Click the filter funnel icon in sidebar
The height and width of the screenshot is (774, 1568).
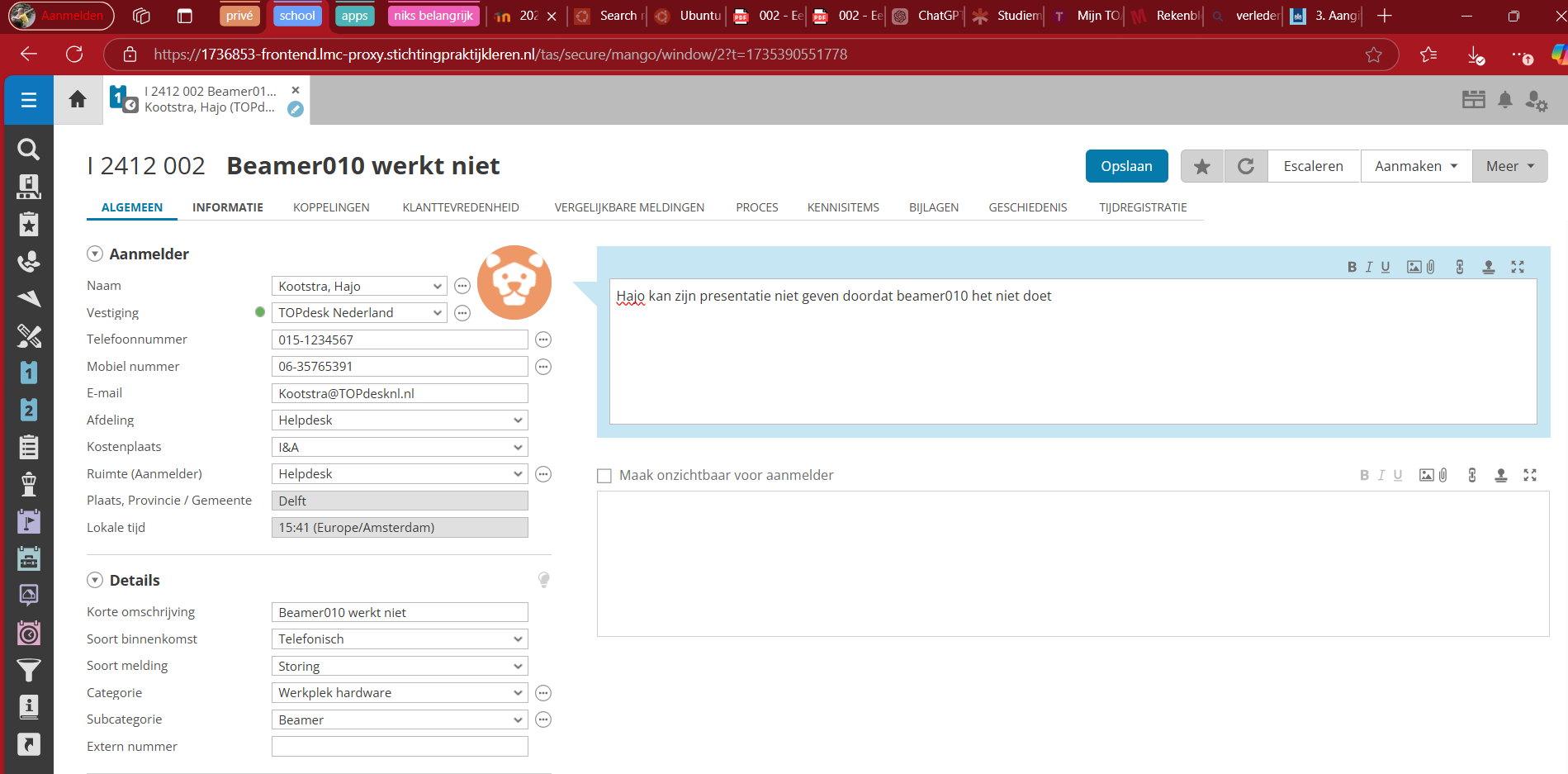[x=29, y=670]
